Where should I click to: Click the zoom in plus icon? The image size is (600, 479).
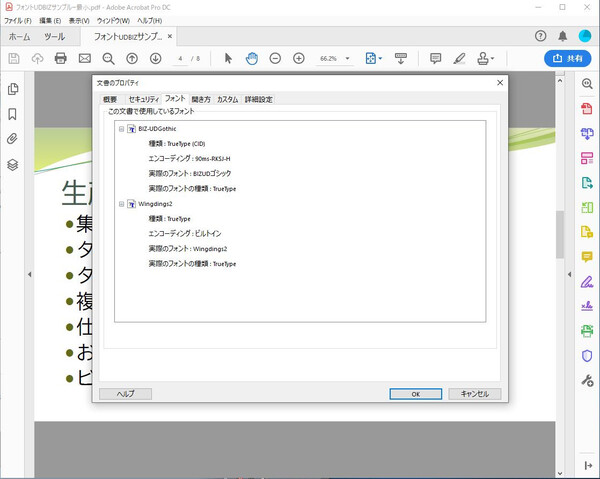tap(298, 58)
